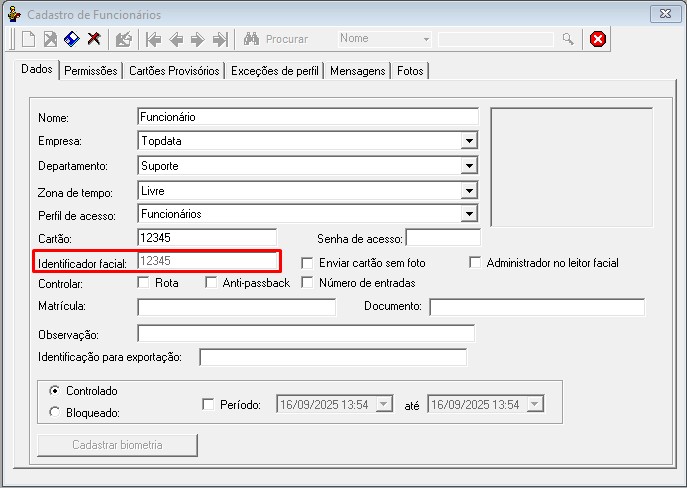
Task: Check Enviar cartão sem foto
Action: 307,263
